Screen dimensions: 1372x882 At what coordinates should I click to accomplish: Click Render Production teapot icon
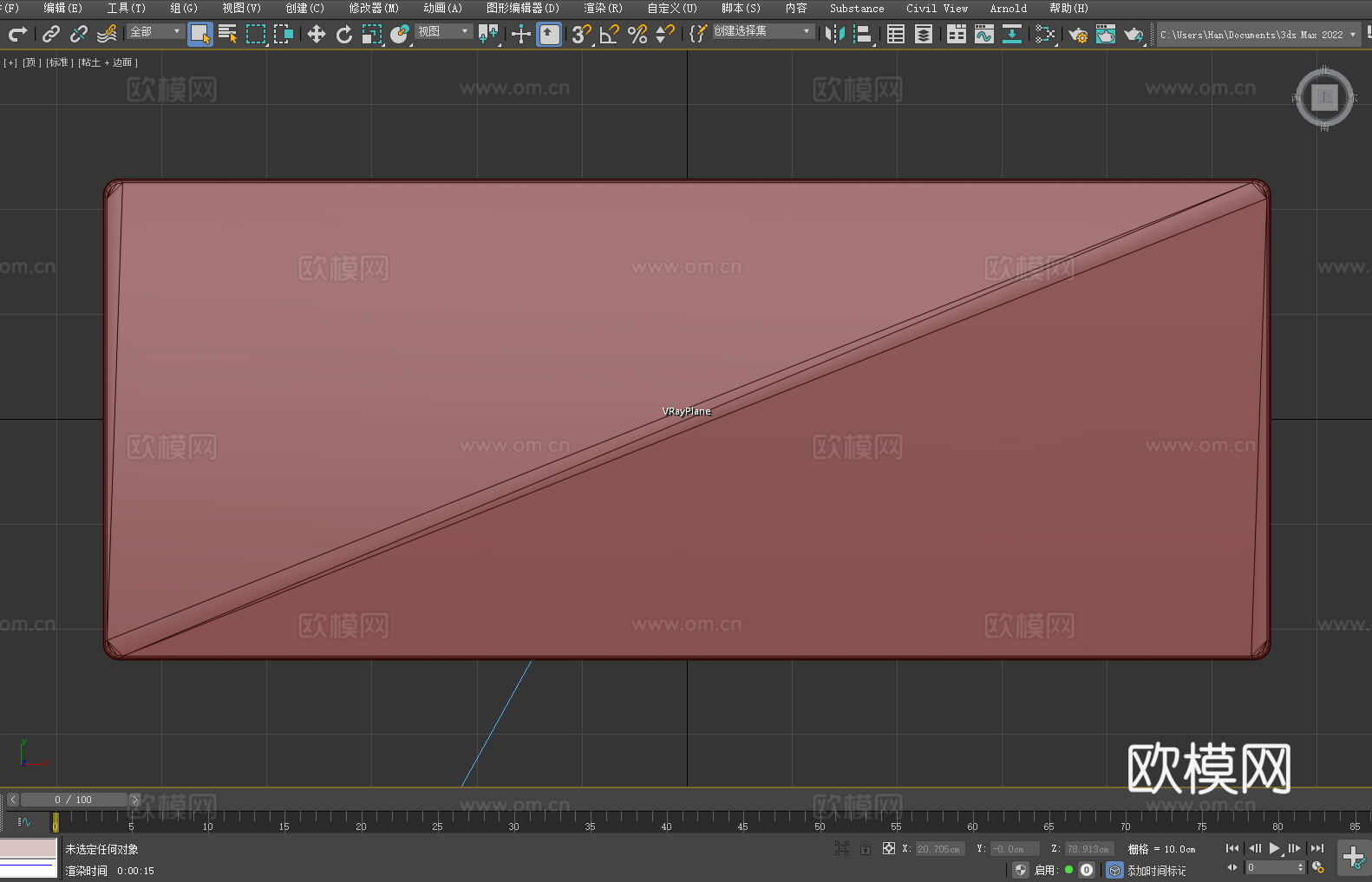coord(1134,34)
